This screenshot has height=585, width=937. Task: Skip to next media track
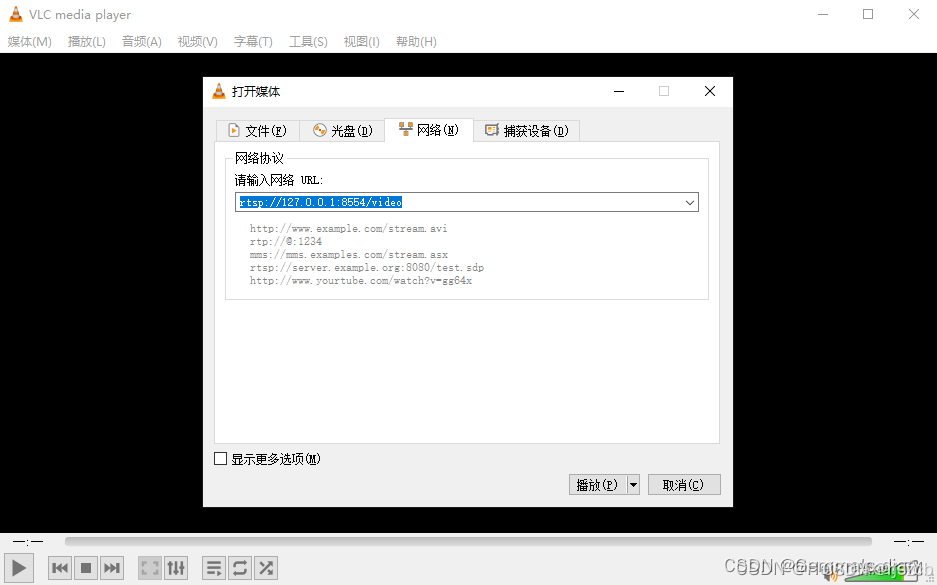tap(112, 568)
